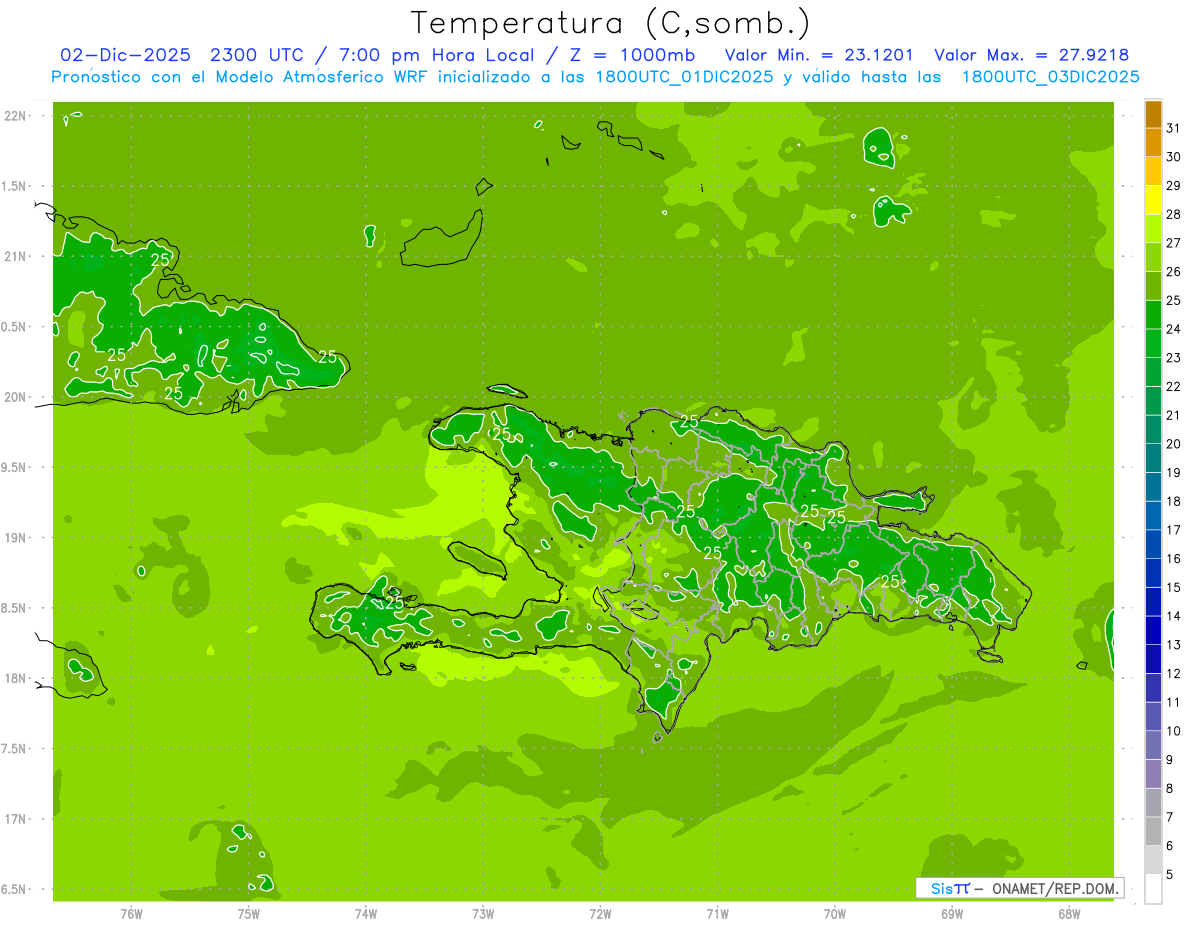1200x927 pixels.
Task: Click the colorbar label '19'
Action: pyautogui.click(x=1174, y=472)
